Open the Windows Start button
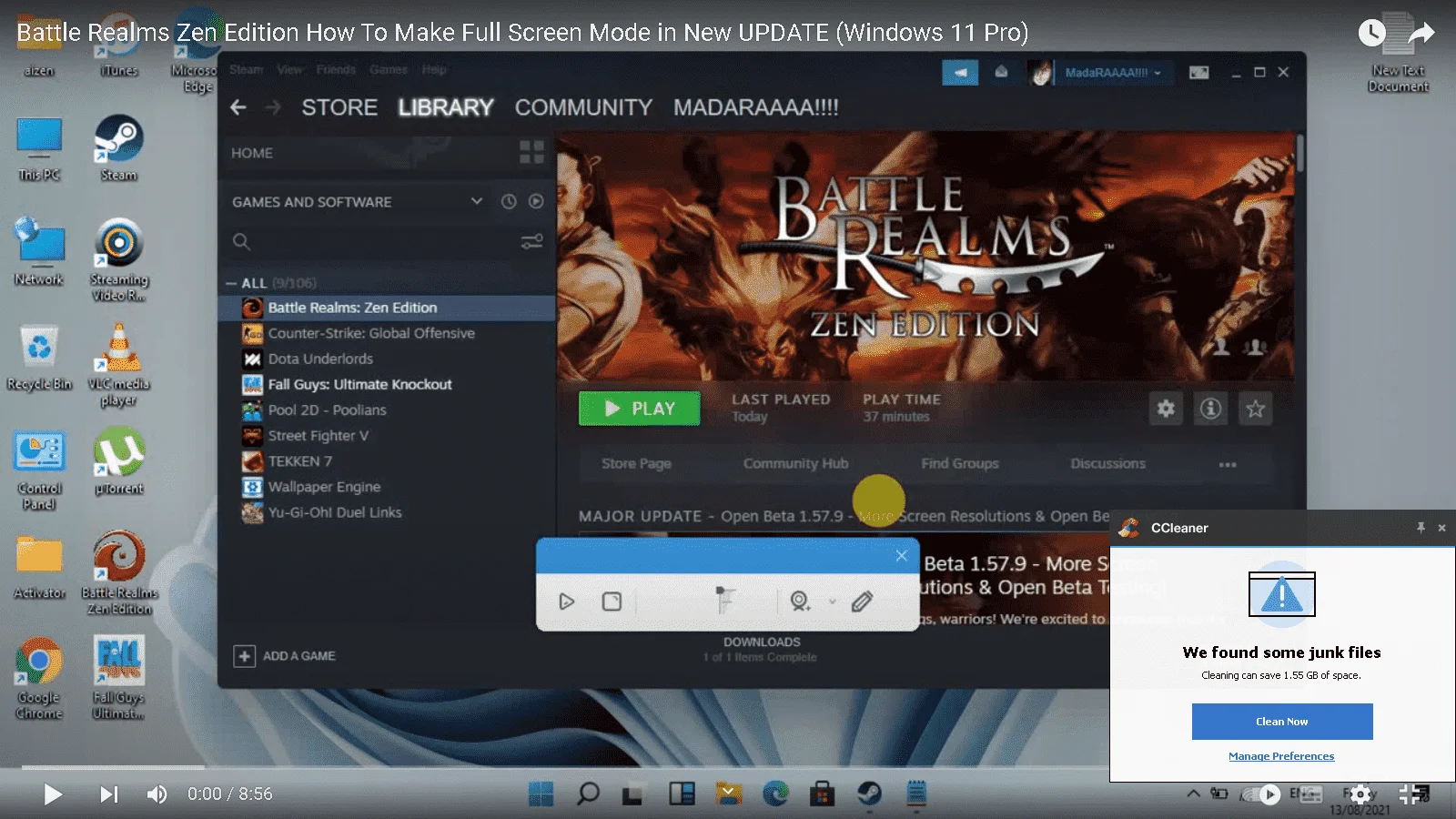Image resolution: width=1456 pixels, height=819 pixels. (541, 794)
